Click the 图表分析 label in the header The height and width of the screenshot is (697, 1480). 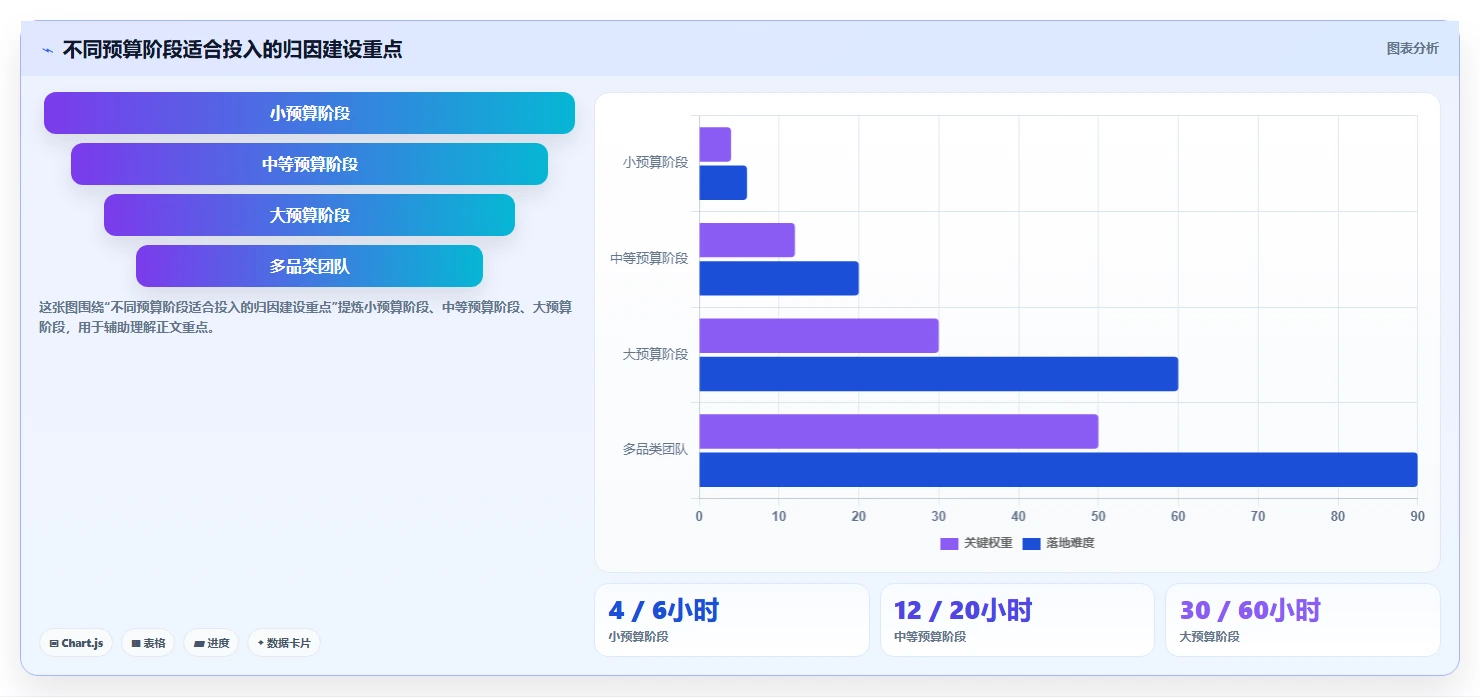pos(1412,48)
